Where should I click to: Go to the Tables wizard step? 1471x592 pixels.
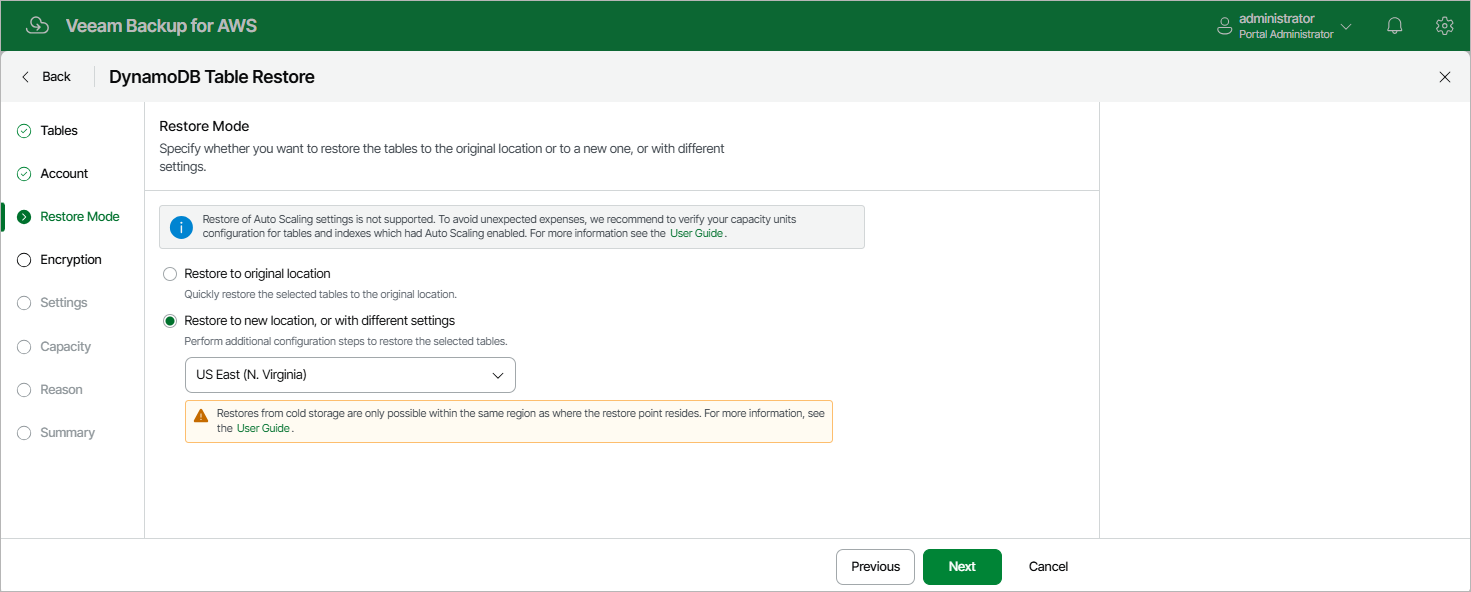(x=59, y=131)
